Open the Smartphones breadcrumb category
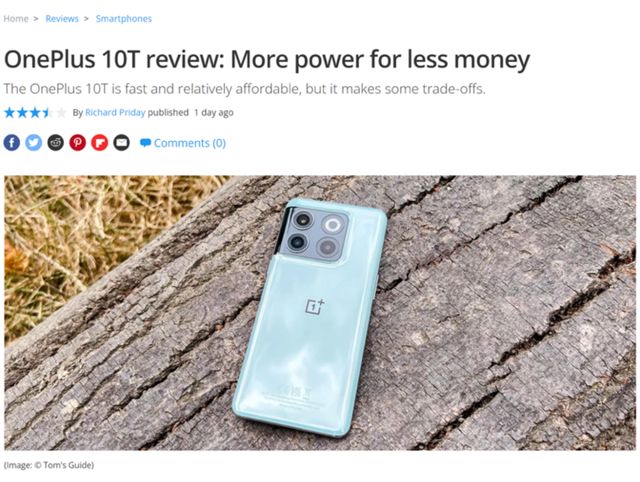The width and height of the screenshot is (640, 482). [x=124, y=19]
